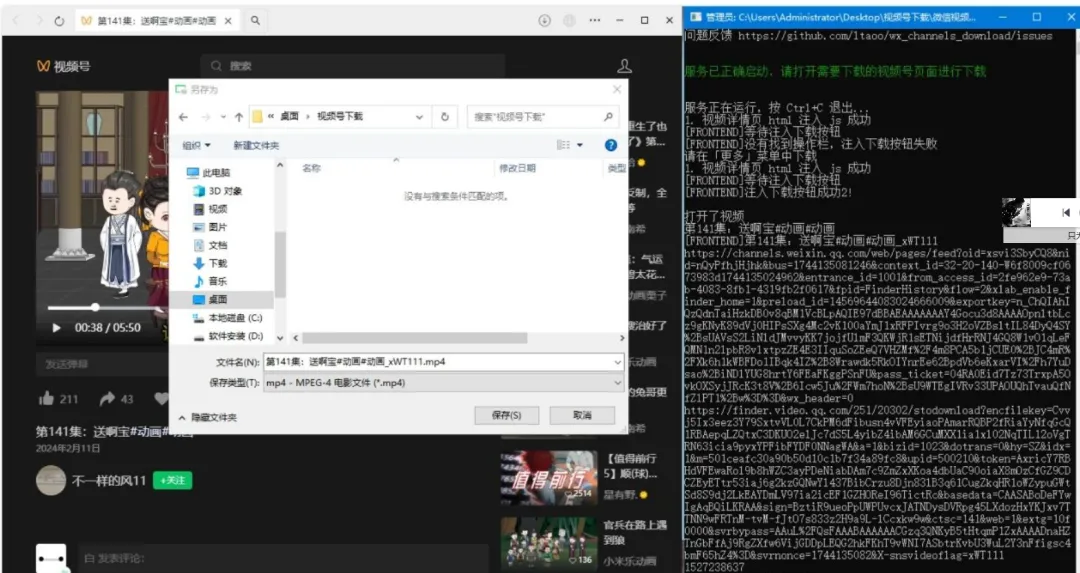Select 图片 folder in tree
1080x573 pixels.
[210, 227]
